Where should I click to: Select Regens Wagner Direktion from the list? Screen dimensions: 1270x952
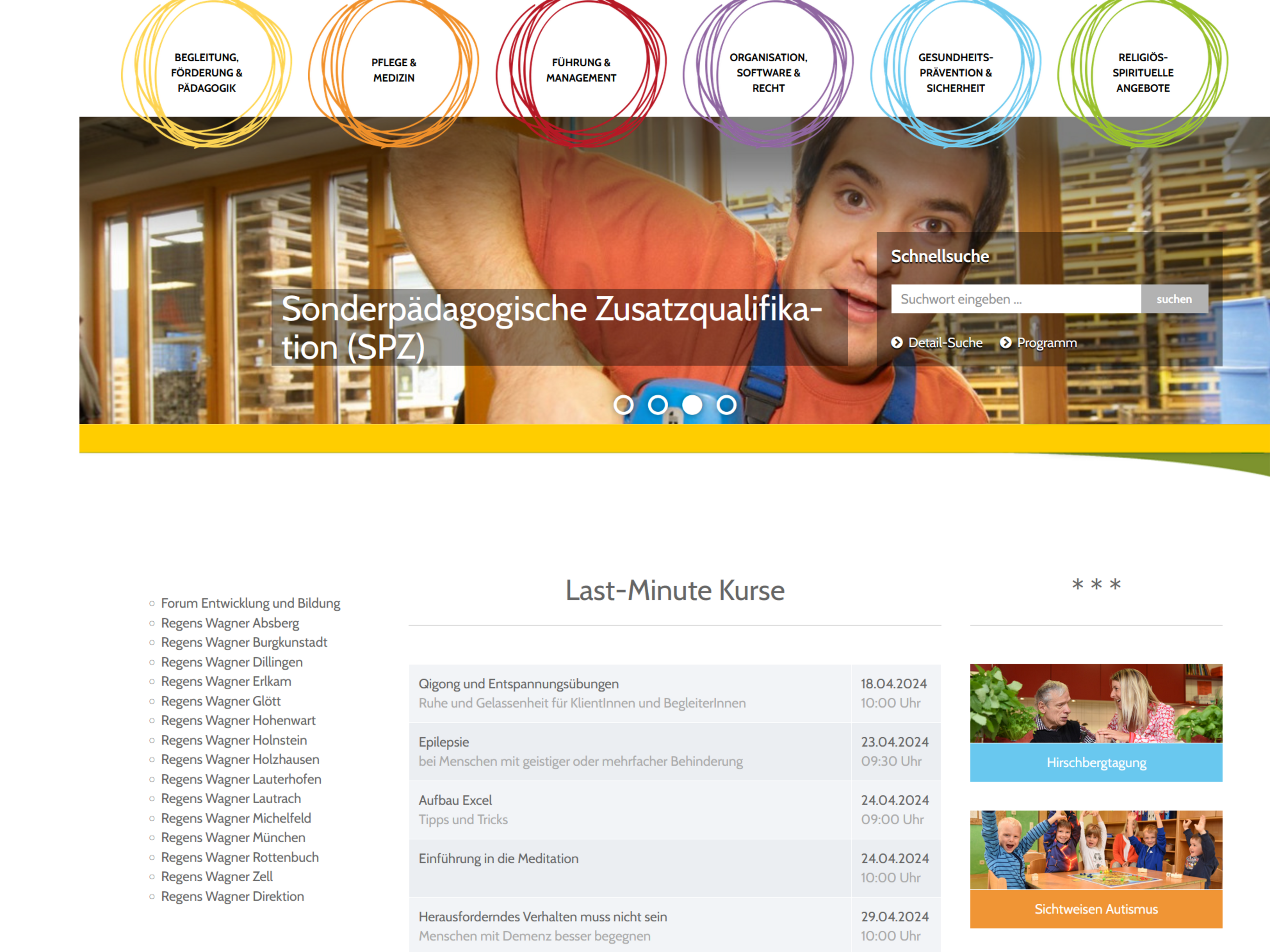232,896
